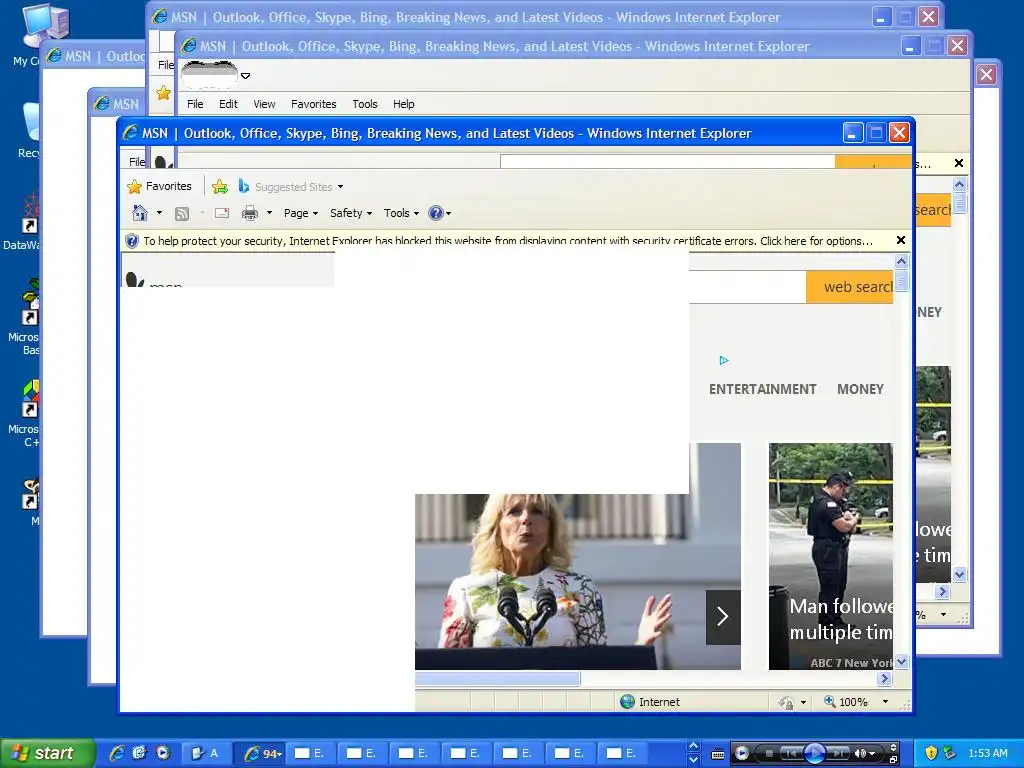Open the police officer article thumbnail

[x=831, y=556]
